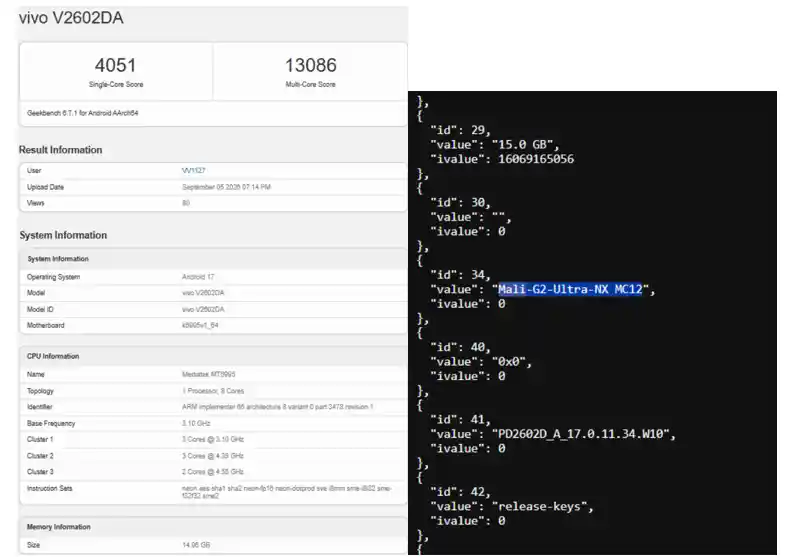The image size is (788, 557).
Task: Select the September upload date value
Action: (226, 187)
